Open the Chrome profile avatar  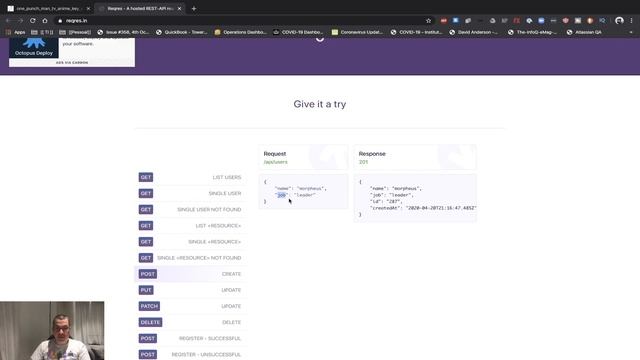pos(619,20)
